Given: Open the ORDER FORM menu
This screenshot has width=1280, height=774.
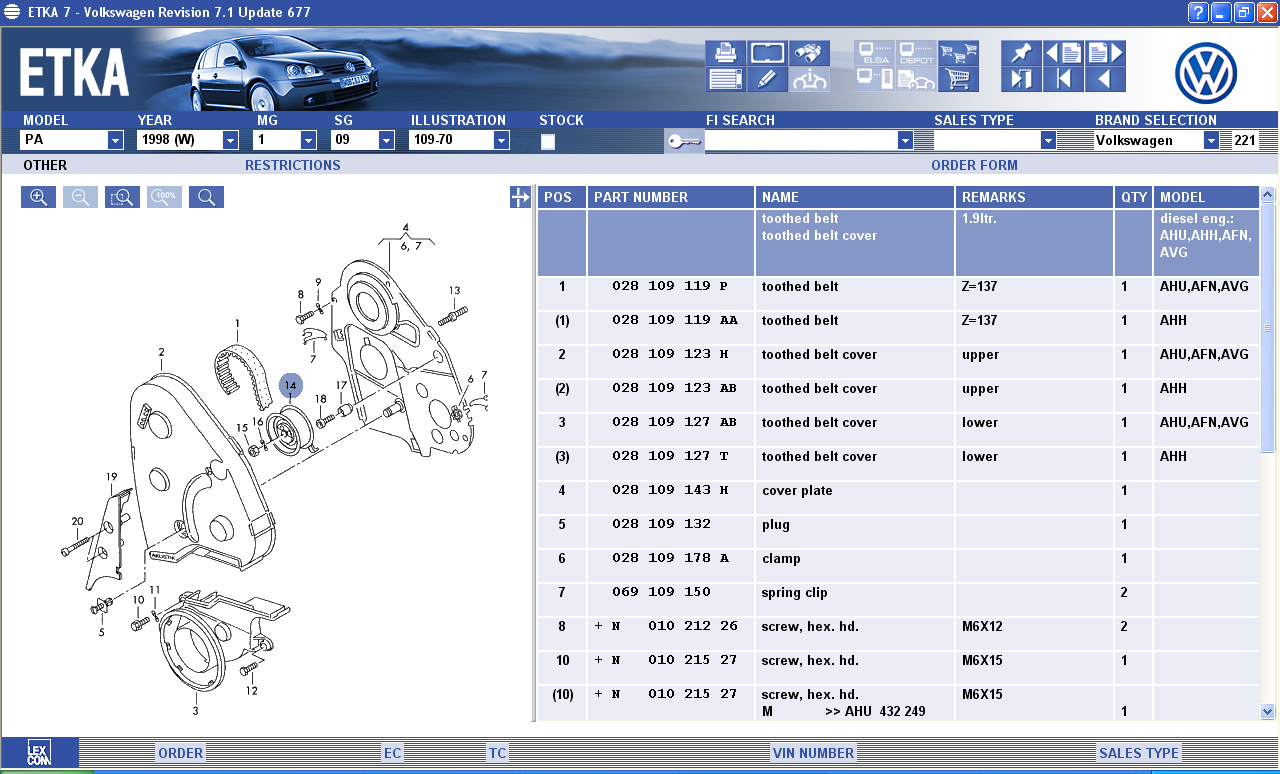Looking at the screenshot, I should click(x=974, y=165).
